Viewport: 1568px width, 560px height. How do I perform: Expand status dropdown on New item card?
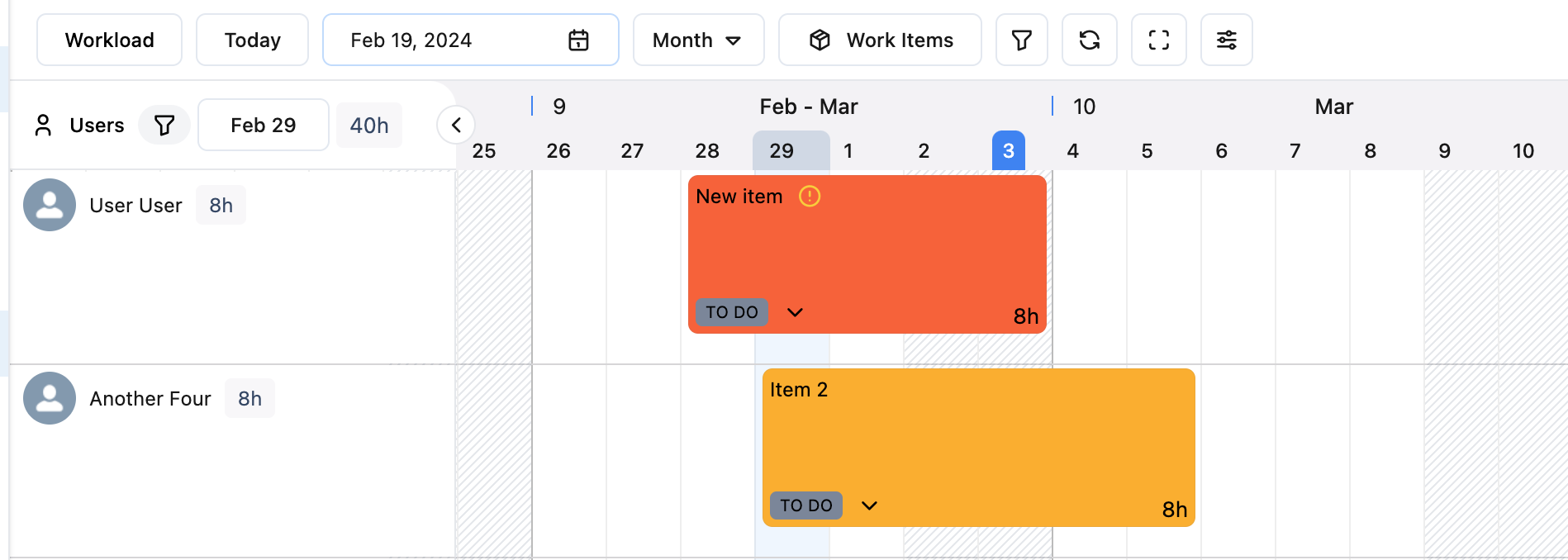click(x=795, y=312)
